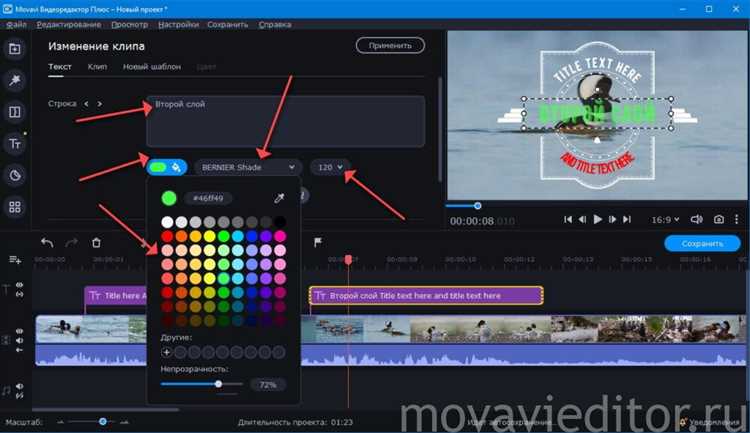The image size is (750, 433).
Task: Toggle title track link icon
Action: (20, 294)
